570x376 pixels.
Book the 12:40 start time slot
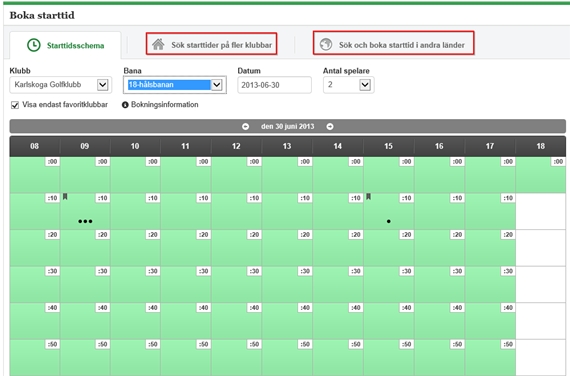(x=237, y=321)
